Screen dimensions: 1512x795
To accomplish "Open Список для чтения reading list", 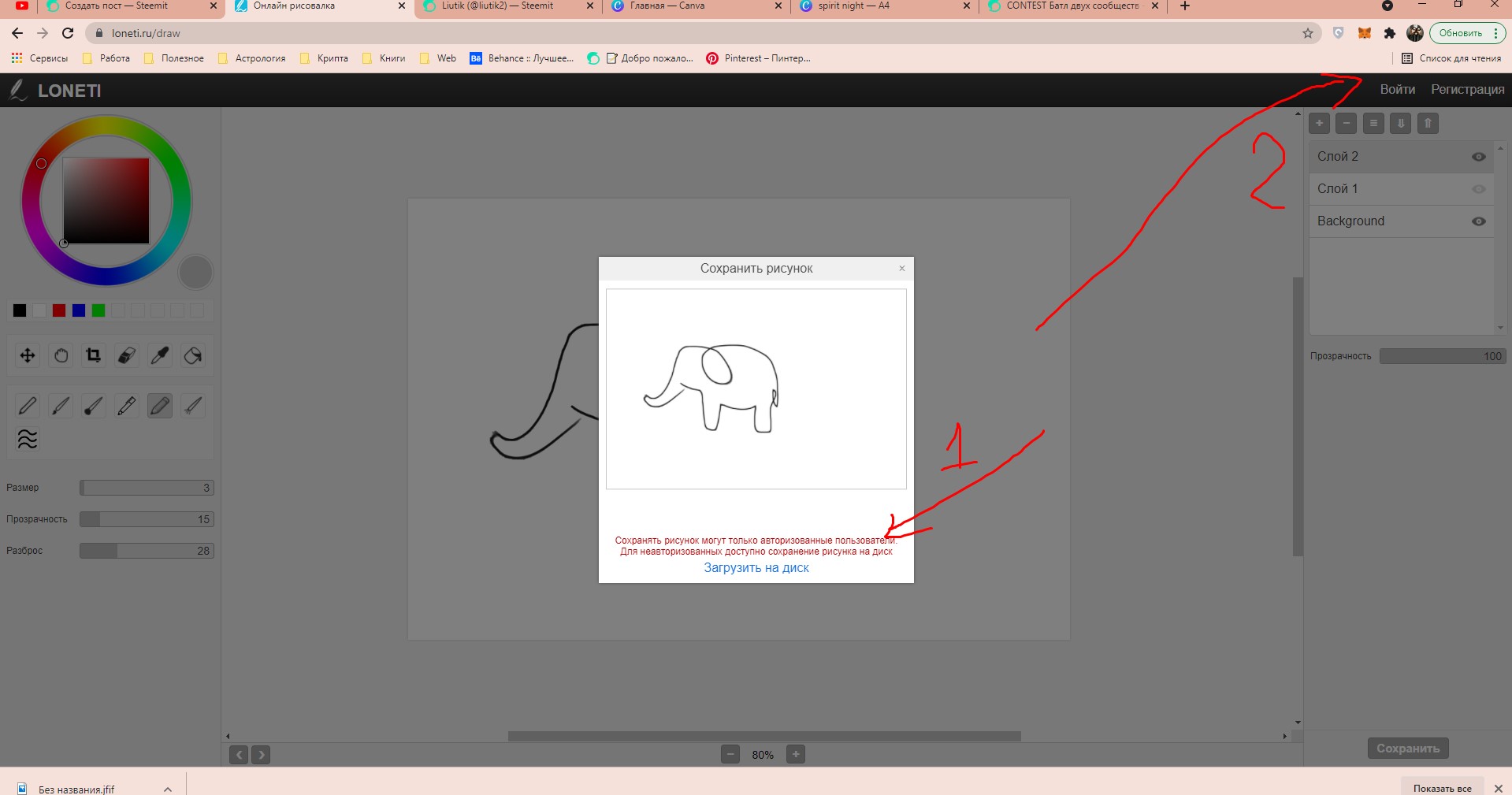I will pyautogui.click(x=1451, y=58).
